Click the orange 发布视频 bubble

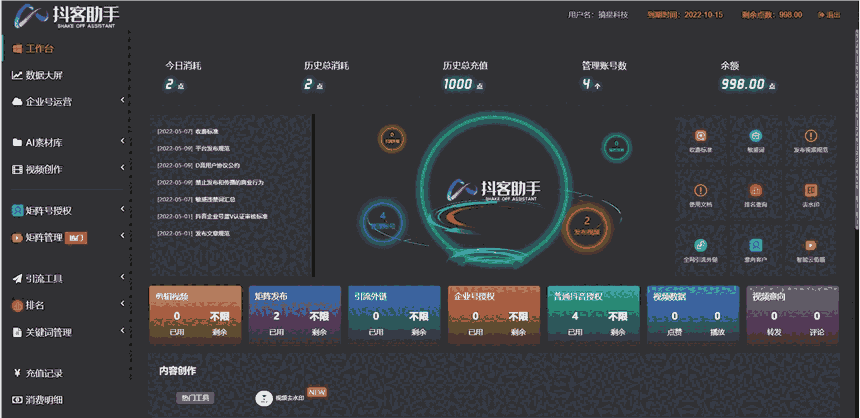(587, 224)
